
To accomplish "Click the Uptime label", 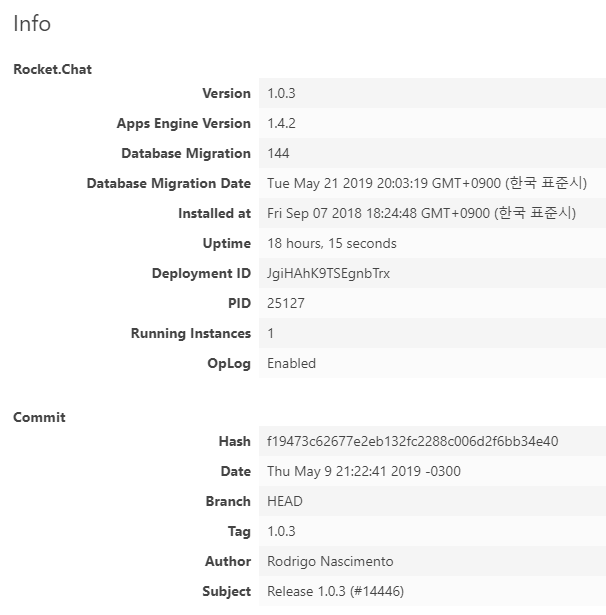I will coord(227,243).
